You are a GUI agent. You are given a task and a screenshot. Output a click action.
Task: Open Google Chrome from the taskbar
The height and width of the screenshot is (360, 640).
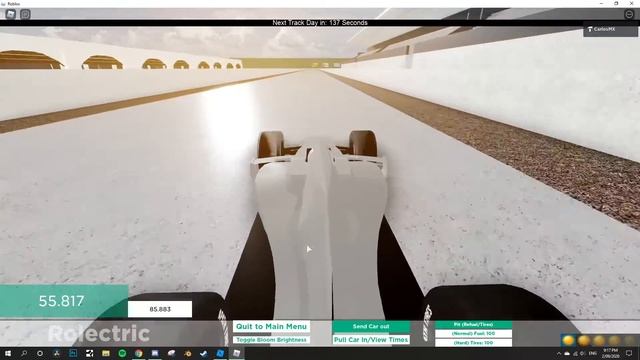coord(139,353)
